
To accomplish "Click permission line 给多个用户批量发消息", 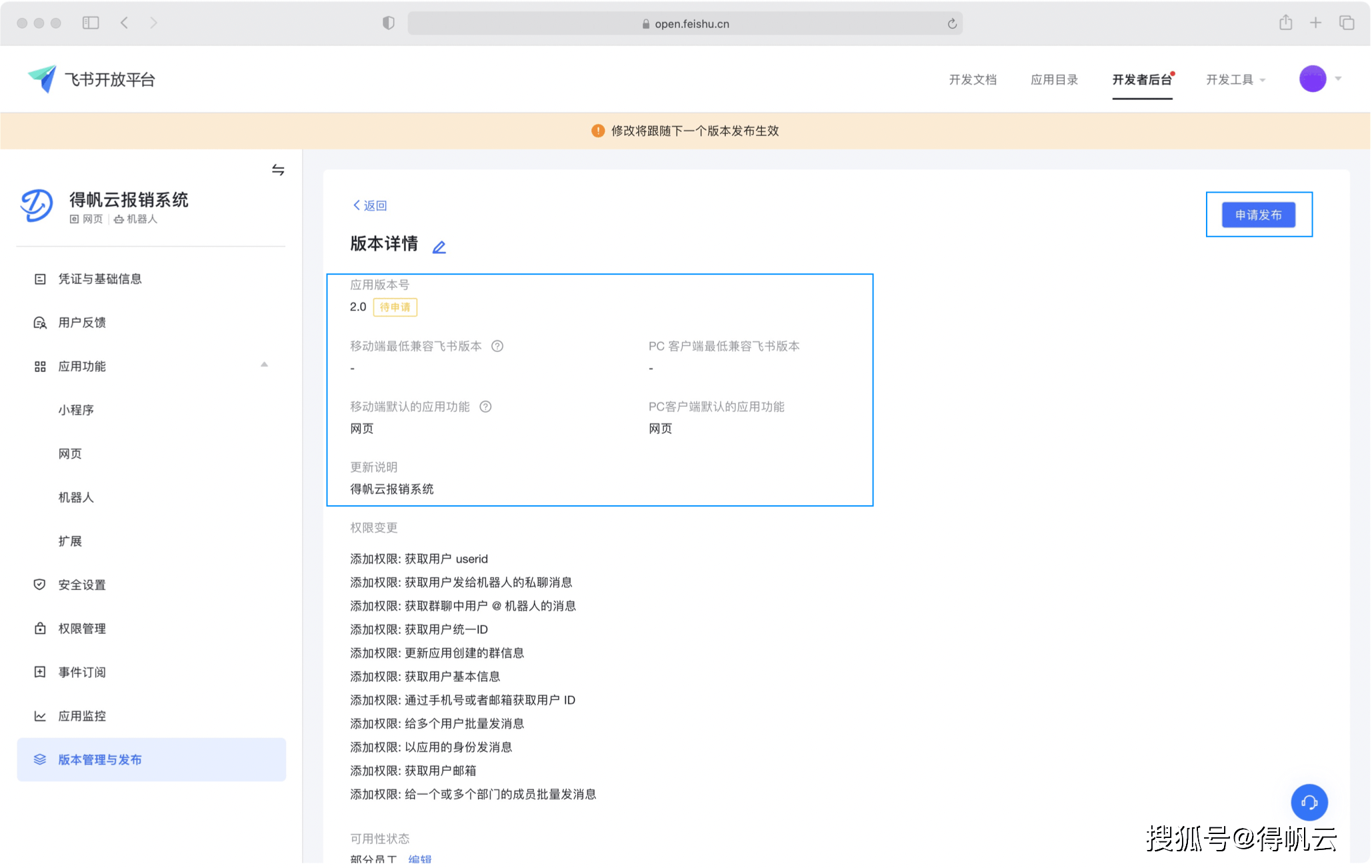I will tap(437, 723).
